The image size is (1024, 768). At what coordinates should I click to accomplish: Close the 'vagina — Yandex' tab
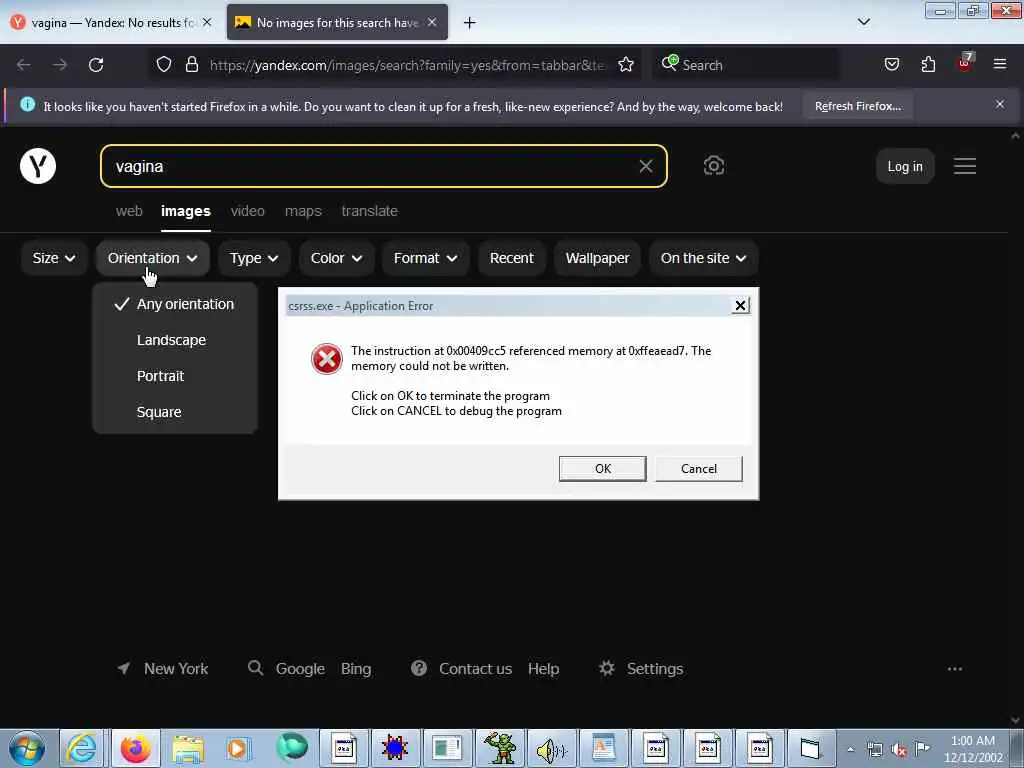(207, 22)
